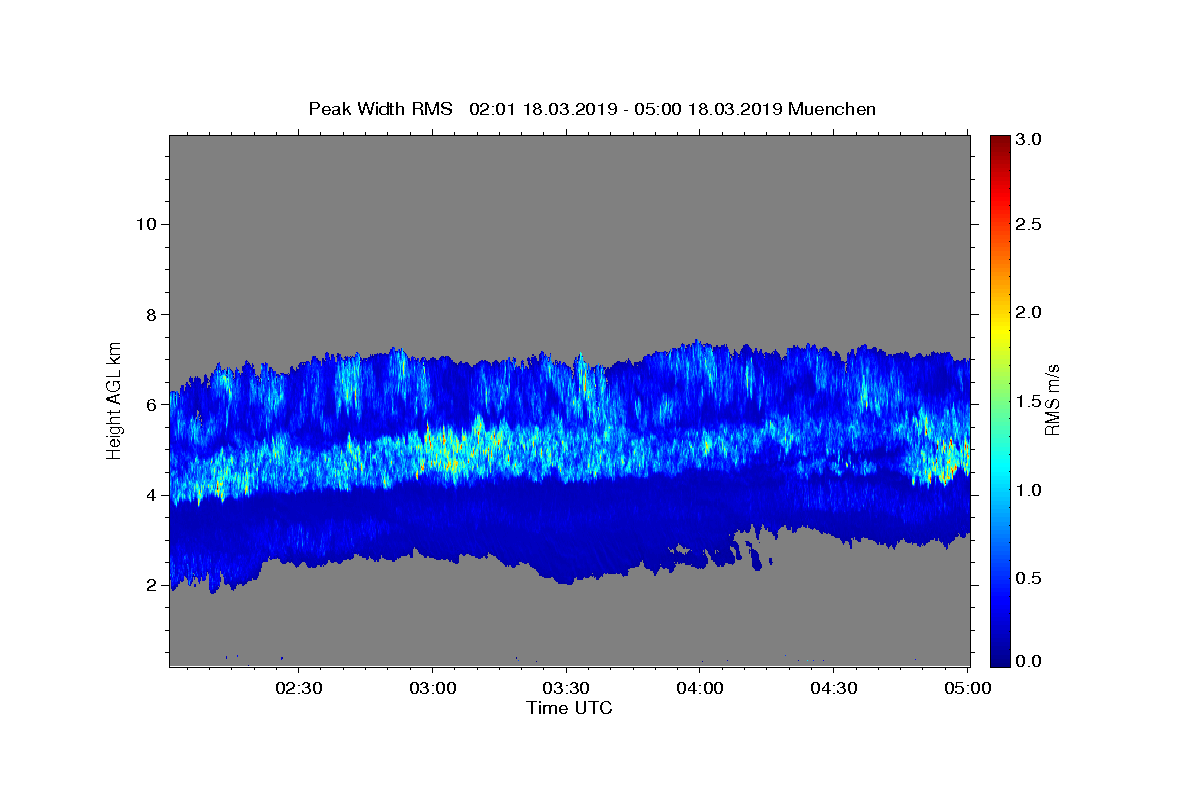1200x800 pixels.
Task: Click the '02:30' time axis label
Action: click(299, 688)
